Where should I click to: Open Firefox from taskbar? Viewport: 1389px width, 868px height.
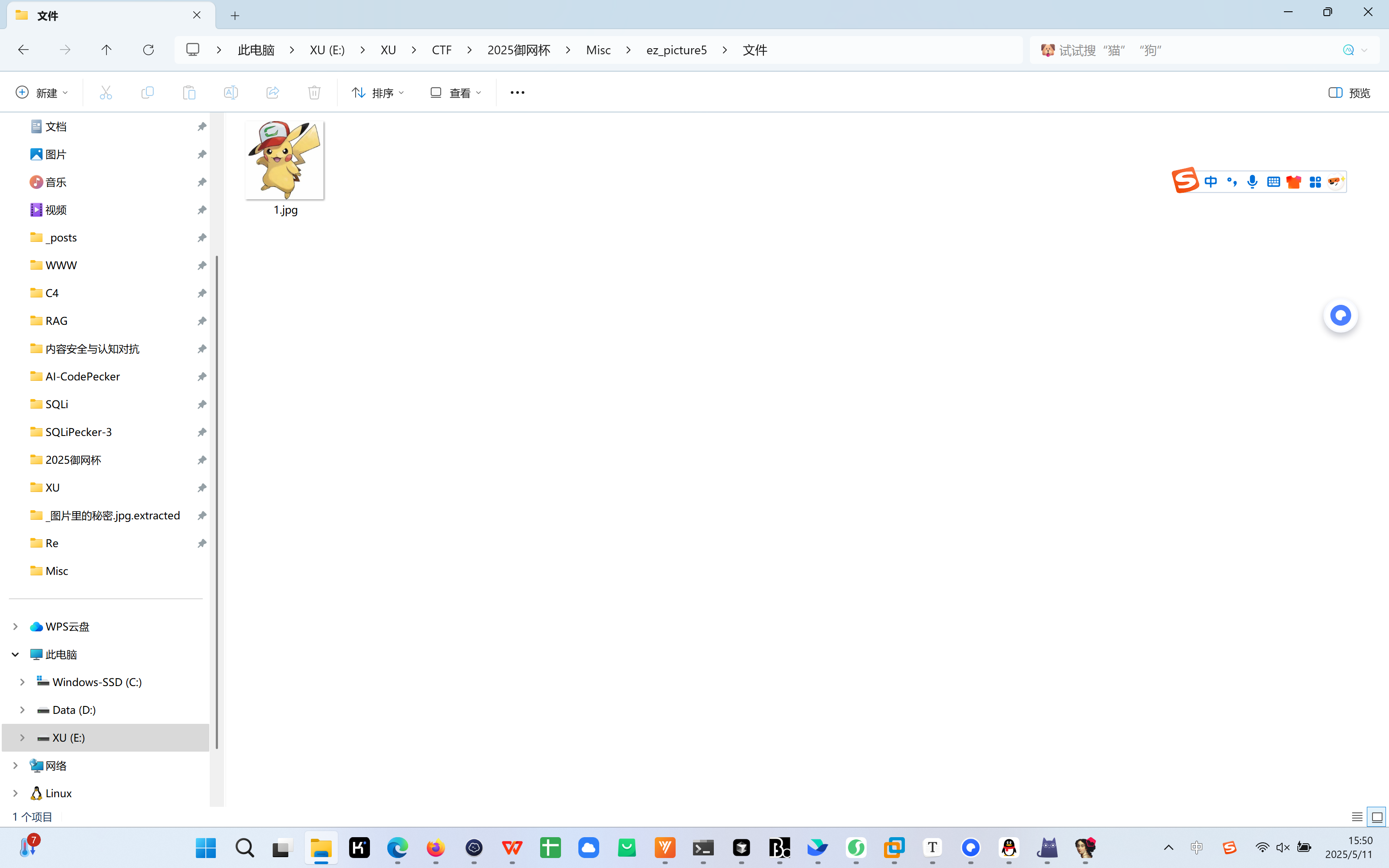click(x=436, y=848)
